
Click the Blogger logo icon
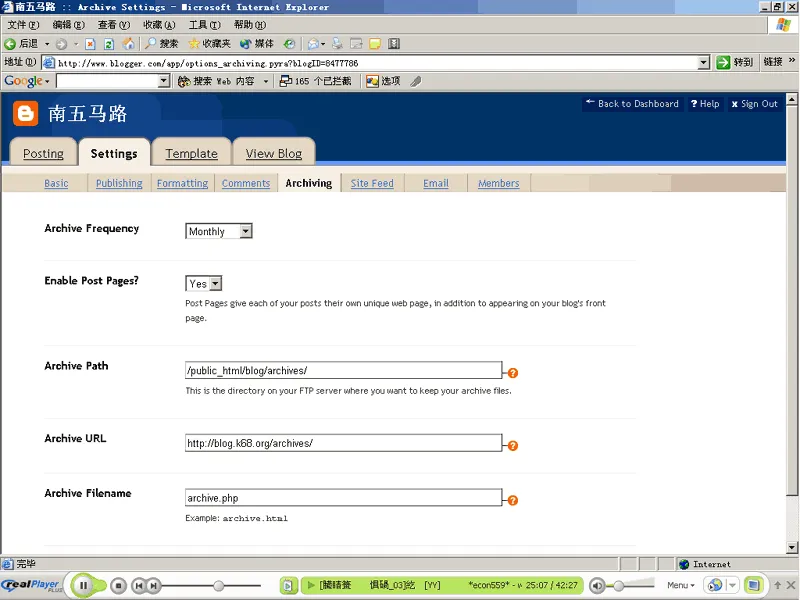coord(24,113)
